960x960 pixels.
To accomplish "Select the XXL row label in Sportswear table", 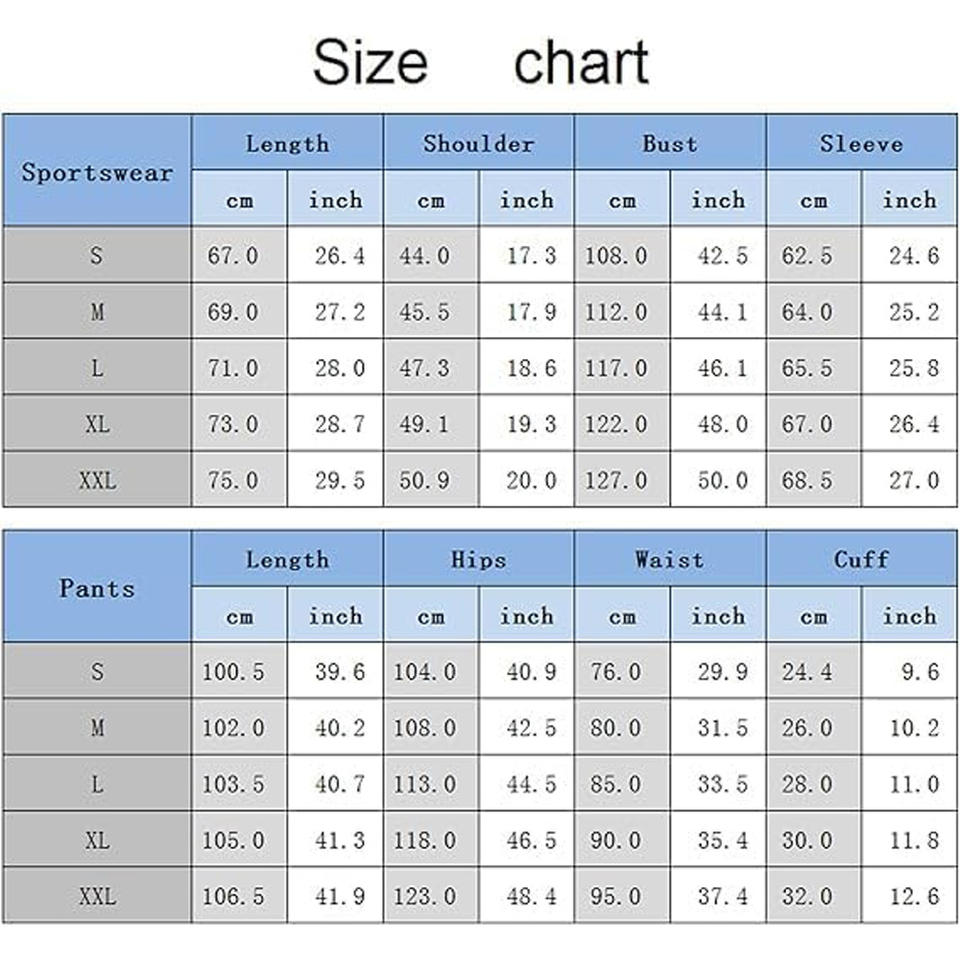I will (97, 480).
